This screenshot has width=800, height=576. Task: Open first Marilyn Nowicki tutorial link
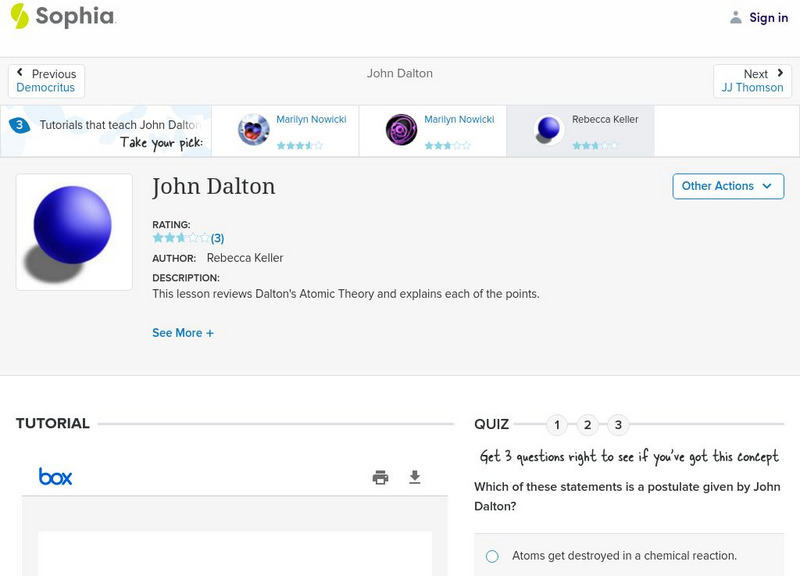pos(311,119)
